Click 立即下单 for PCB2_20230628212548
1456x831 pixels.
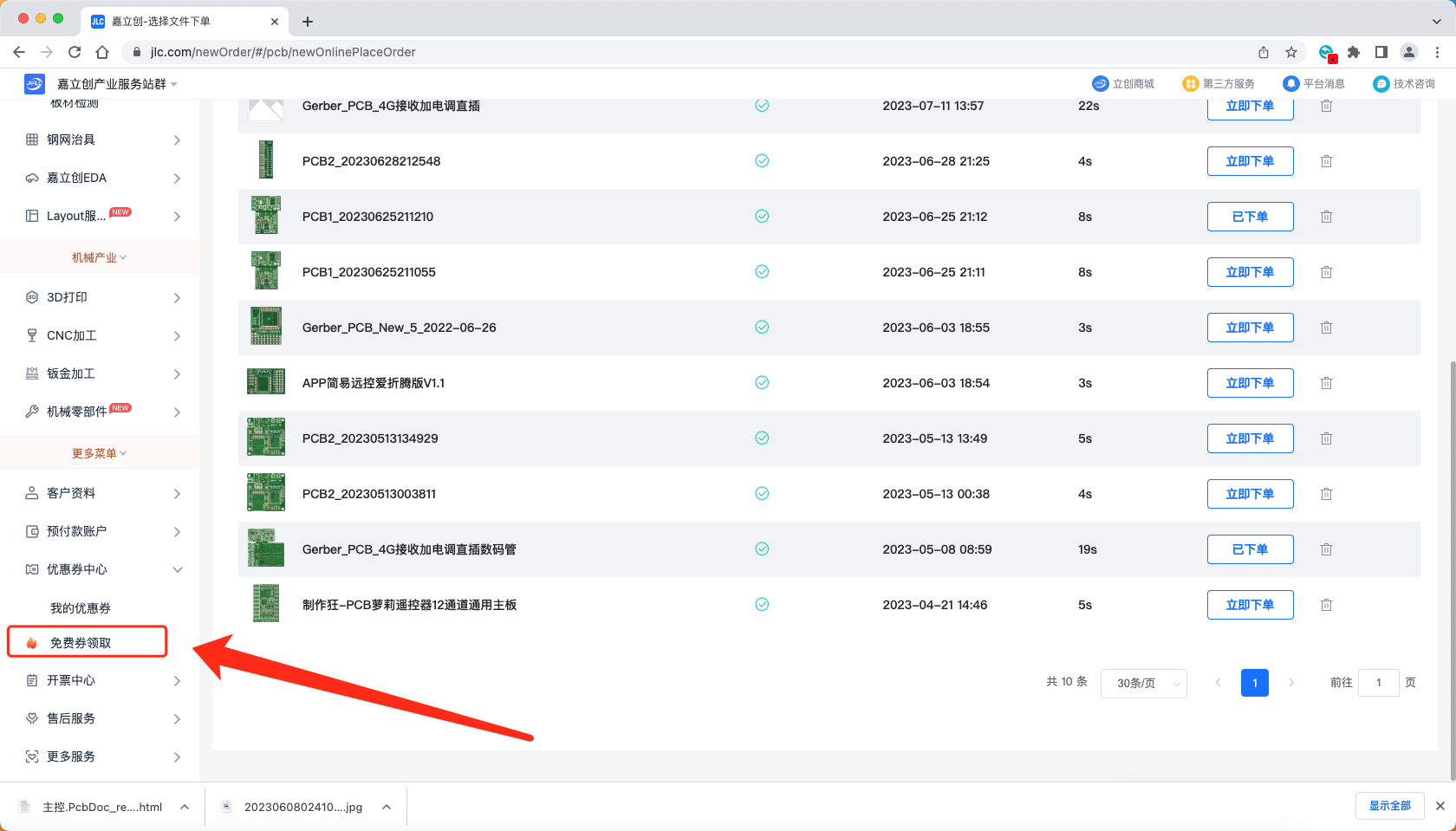(x=1250, y=161)
